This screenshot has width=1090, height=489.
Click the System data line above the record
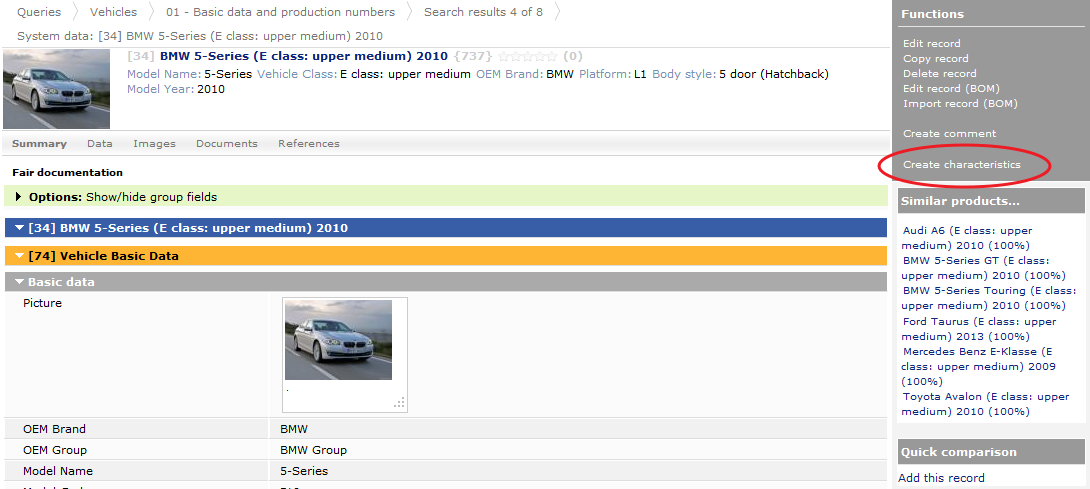coord(200,36)
